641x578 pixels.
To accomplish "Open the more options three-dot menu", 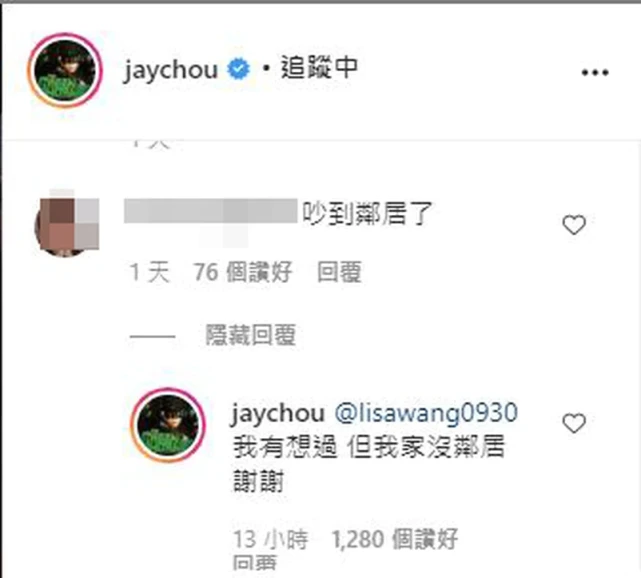I will [x=595, y=73].
